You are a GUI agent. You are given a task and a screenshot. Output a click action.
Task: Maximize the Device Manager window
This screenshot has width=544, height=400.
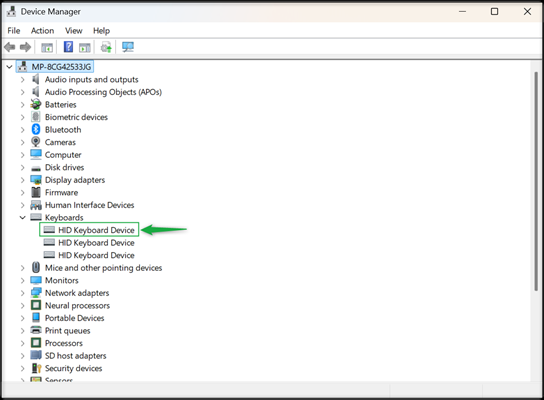pos(494,11)
